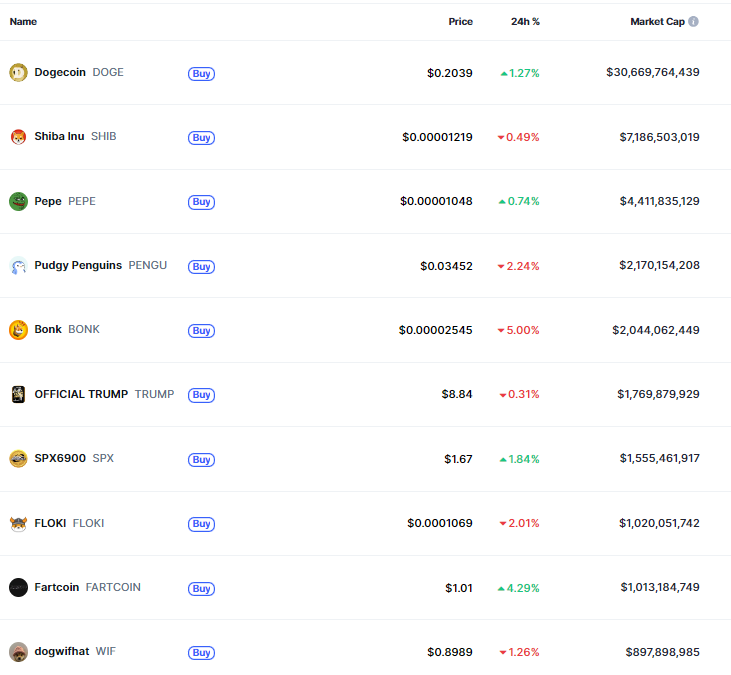Click the dogwifhat coin logo

click(x=18, y=652)
